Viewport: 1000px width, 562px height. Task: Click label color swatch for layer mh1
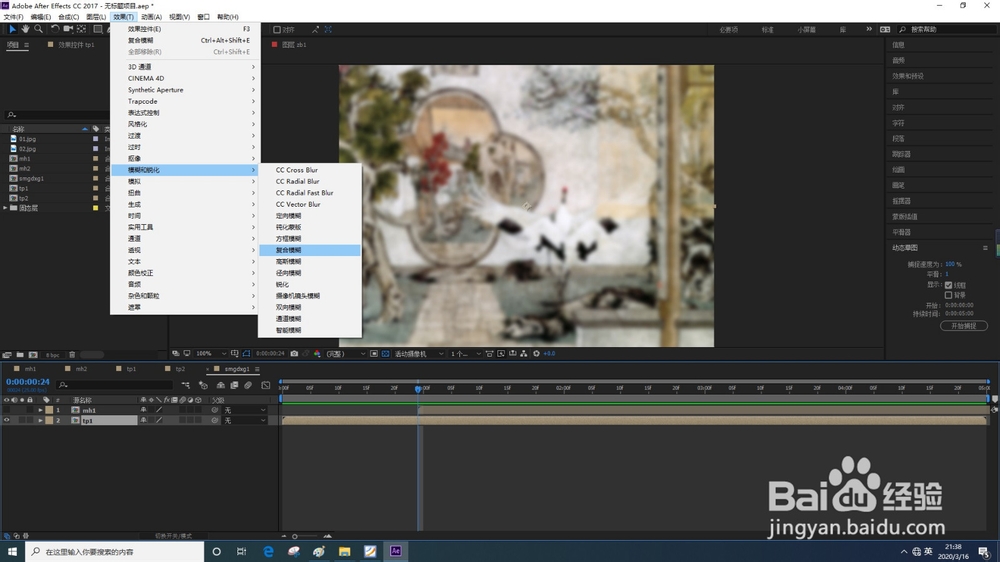[49, 410]
